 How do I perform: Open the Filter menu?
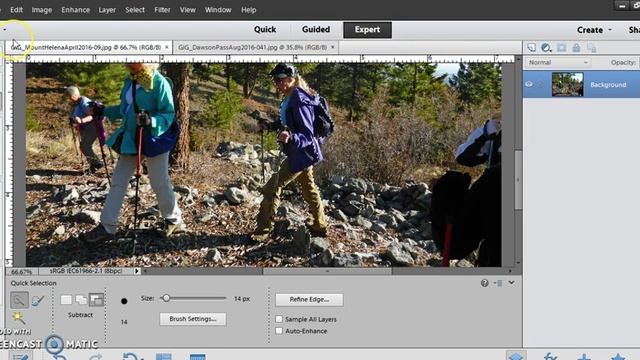tap(162, 10)
